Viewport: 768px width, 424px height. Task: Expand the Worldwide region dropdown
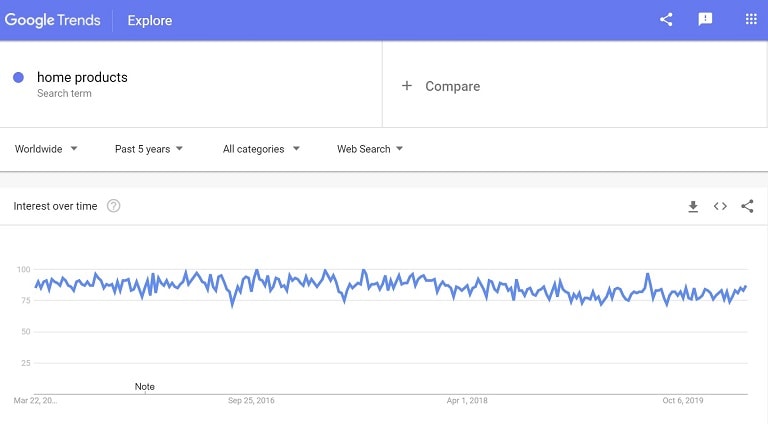coord(46,149)
